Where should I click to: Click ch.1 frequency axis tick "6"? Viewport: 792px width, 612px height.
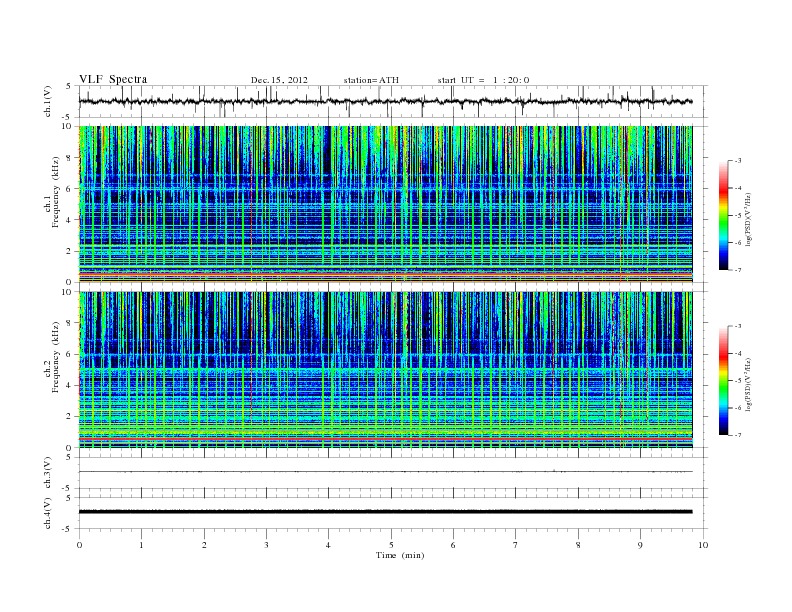click(69, 188)
